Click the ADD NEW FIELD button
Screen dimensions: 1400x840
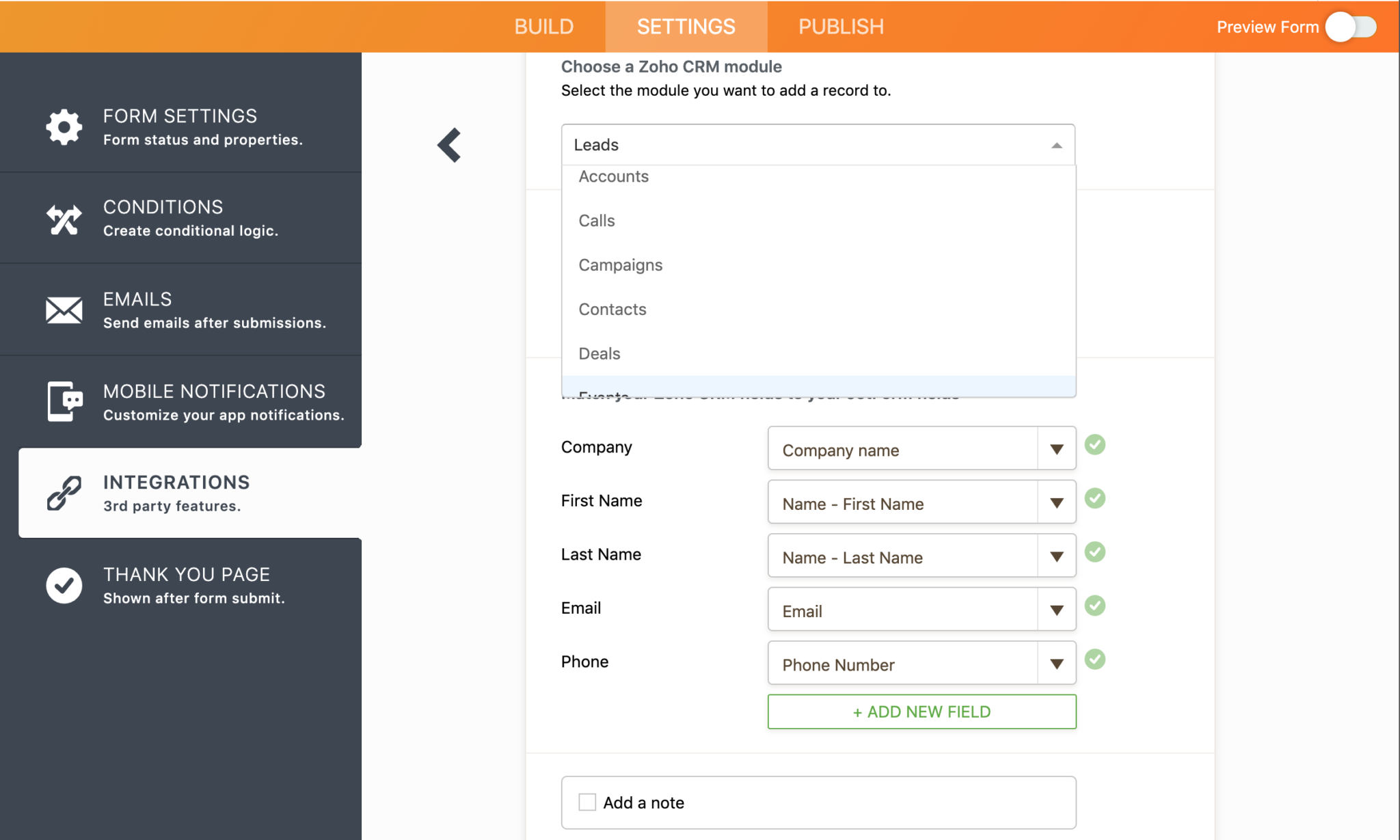921,711
